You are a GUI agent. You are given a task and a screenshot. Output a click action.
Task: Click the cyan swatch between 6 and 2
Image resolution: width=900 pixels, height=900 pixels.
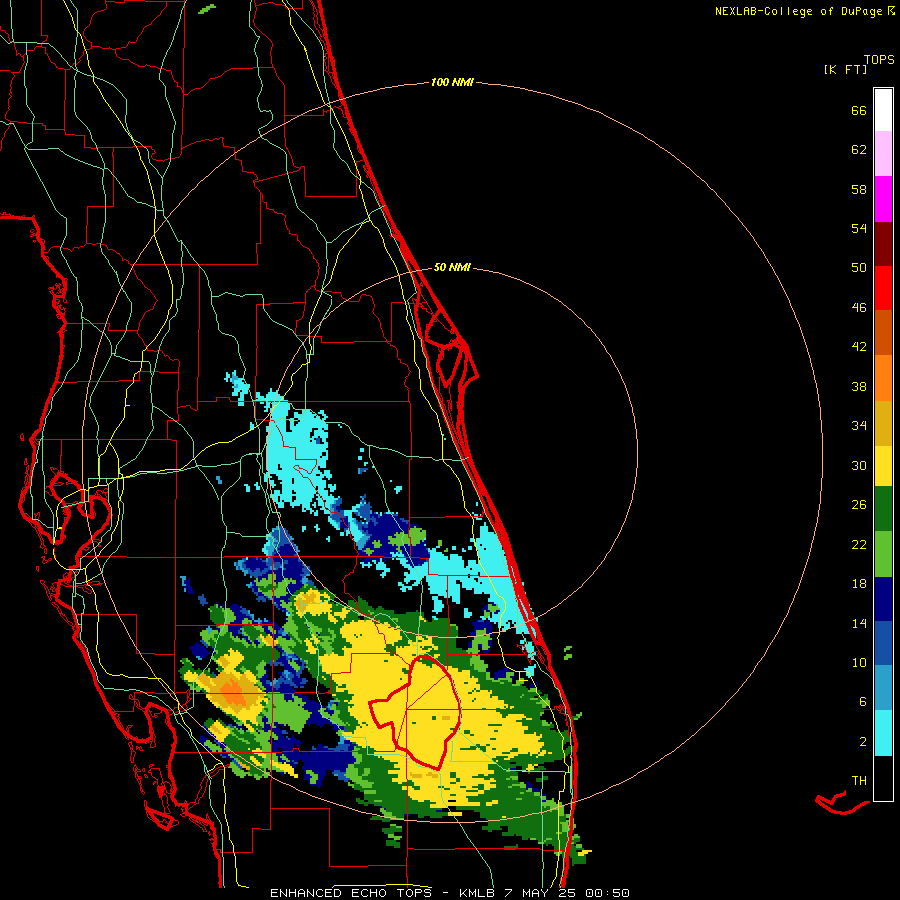click(883, 733)
